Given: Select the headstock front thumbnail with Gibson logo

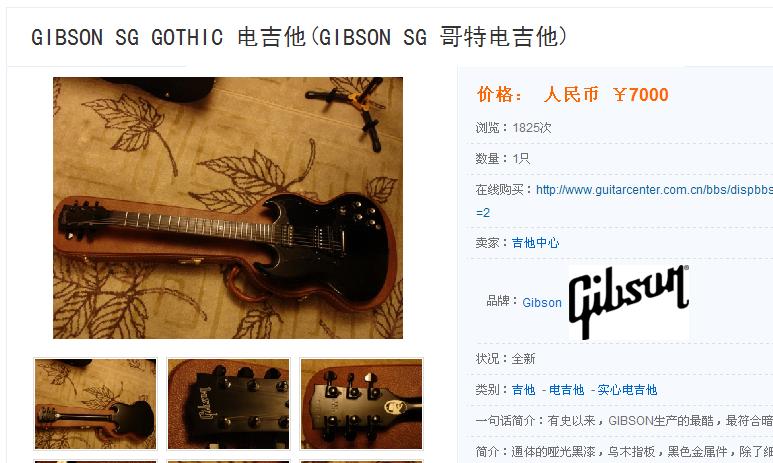Looking at the screenshot, I should [x=228, y=404].
